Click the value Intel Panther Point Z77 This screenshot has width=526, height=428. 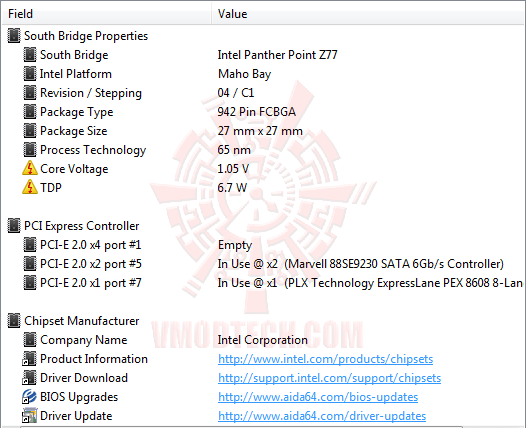pyautogui.click(x=277, y=55)
